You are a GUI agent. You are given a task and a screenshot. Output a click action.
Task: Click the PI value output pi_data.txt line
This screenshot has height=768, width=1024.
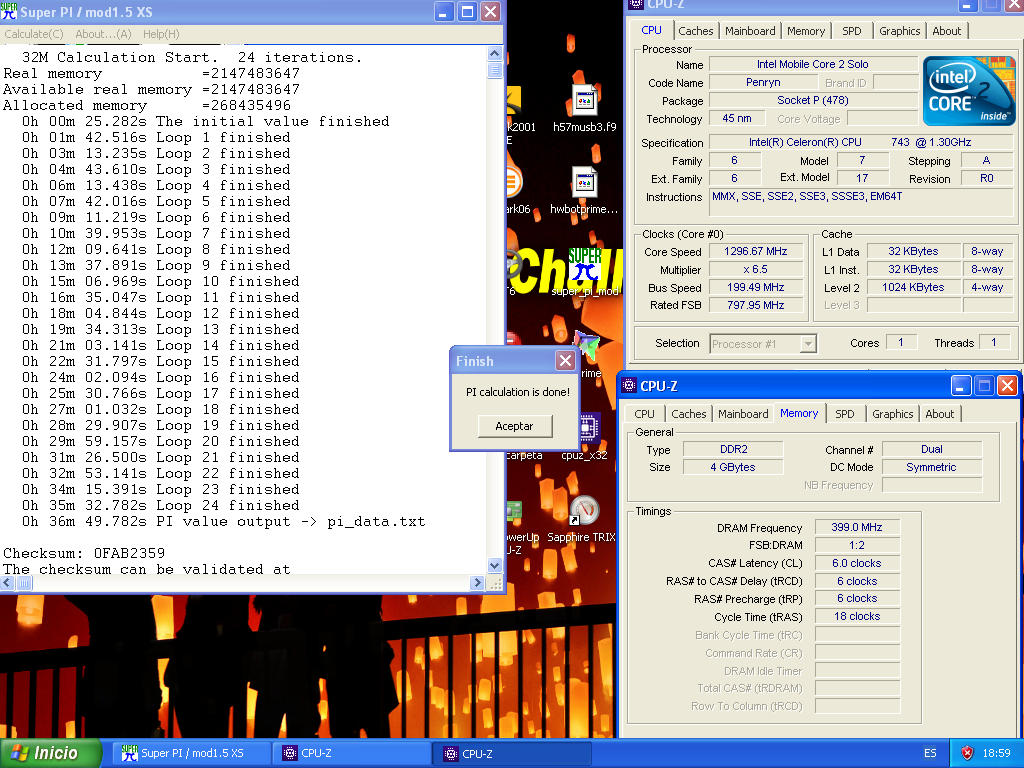click(x=223, y=522)
